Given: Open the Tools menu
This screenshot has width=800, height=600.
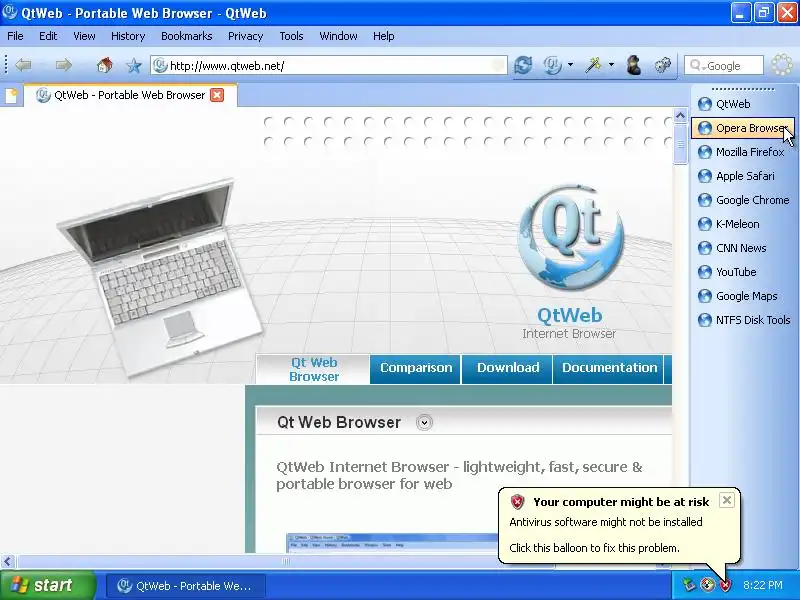Looking at the screenshot, I should (x=291, y=36).
